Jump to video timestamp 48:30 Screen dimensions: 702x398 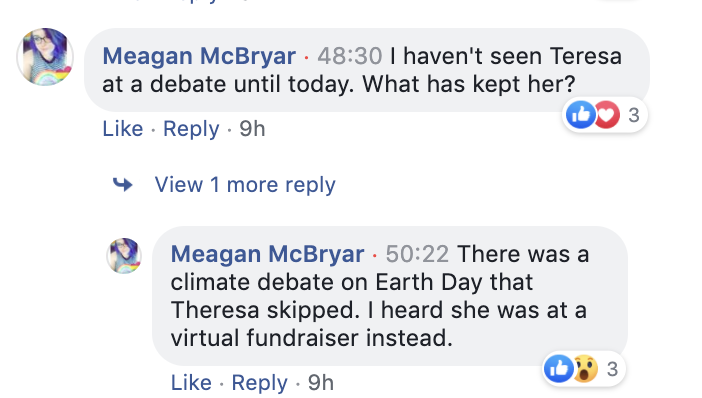[350, 56]
